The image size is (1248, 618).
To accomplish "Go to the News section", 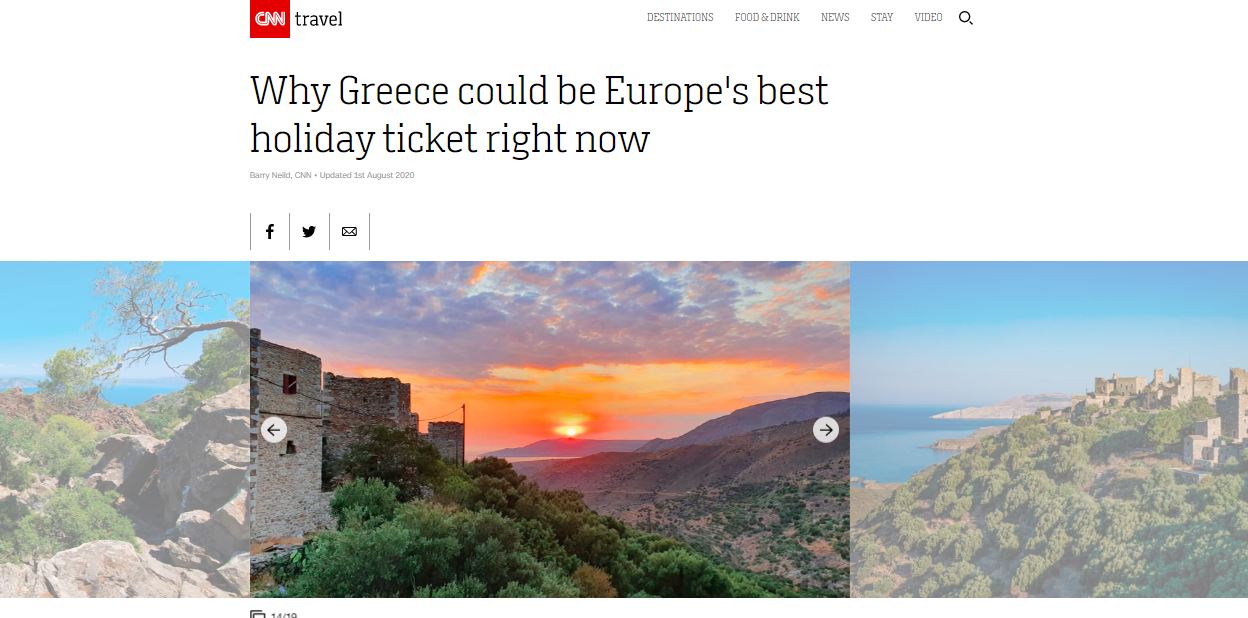I will pos(835,18).
